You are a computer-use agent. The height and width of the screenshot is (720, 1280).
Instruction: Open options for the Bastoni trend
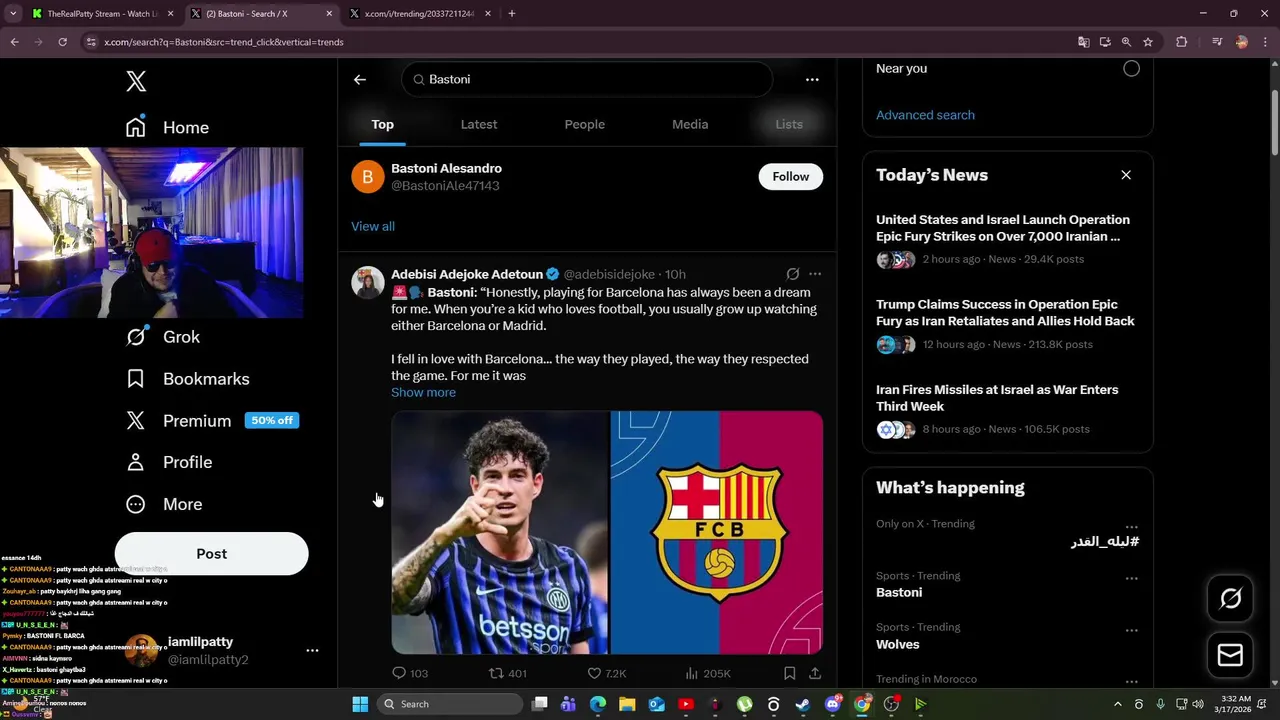1131,579
